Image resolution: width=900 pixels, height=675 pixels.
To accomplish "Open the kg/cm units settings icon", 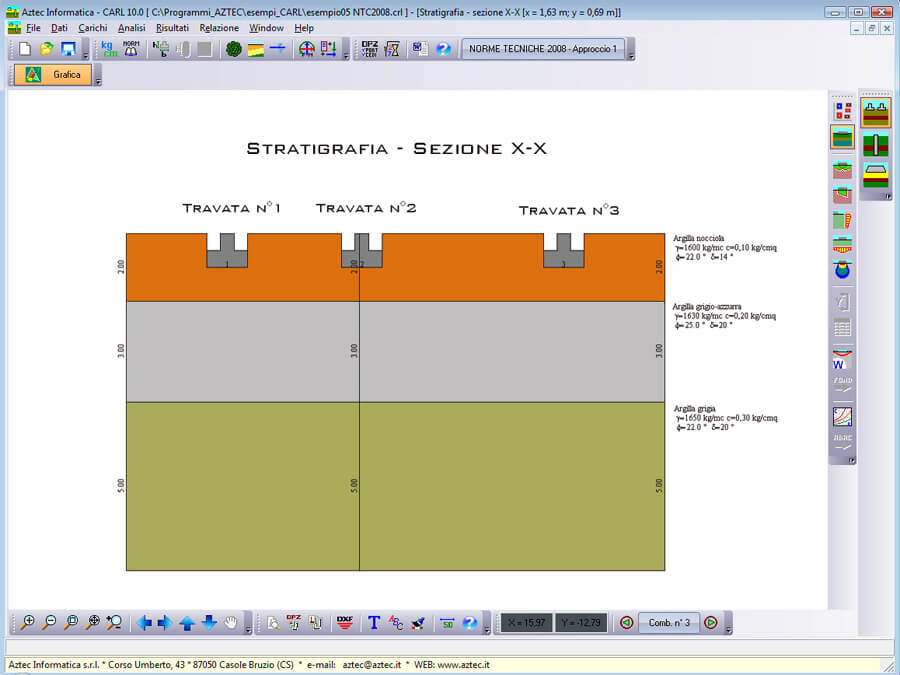I will click(109, 49).
